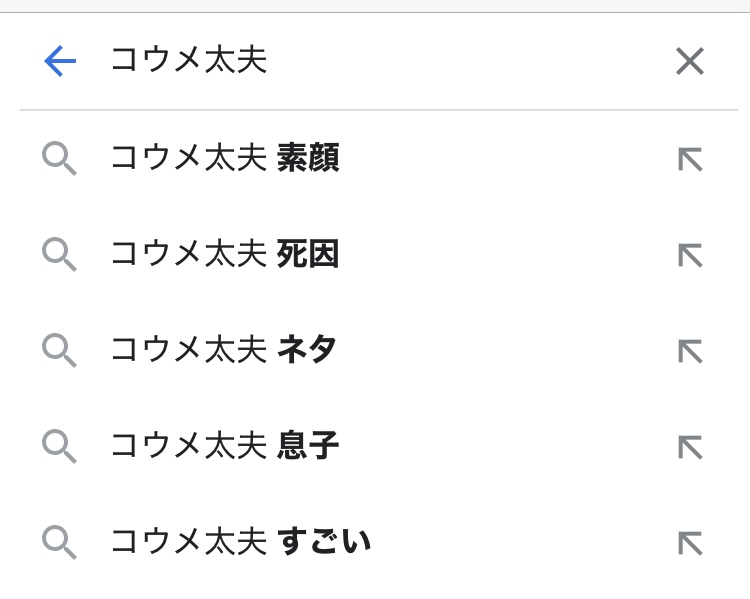The width and height of the screenshot is (750, 599).
Task: Open the suggestion コウメ太夫 息子
Action: pyautogui.click(x=224, y=447)
